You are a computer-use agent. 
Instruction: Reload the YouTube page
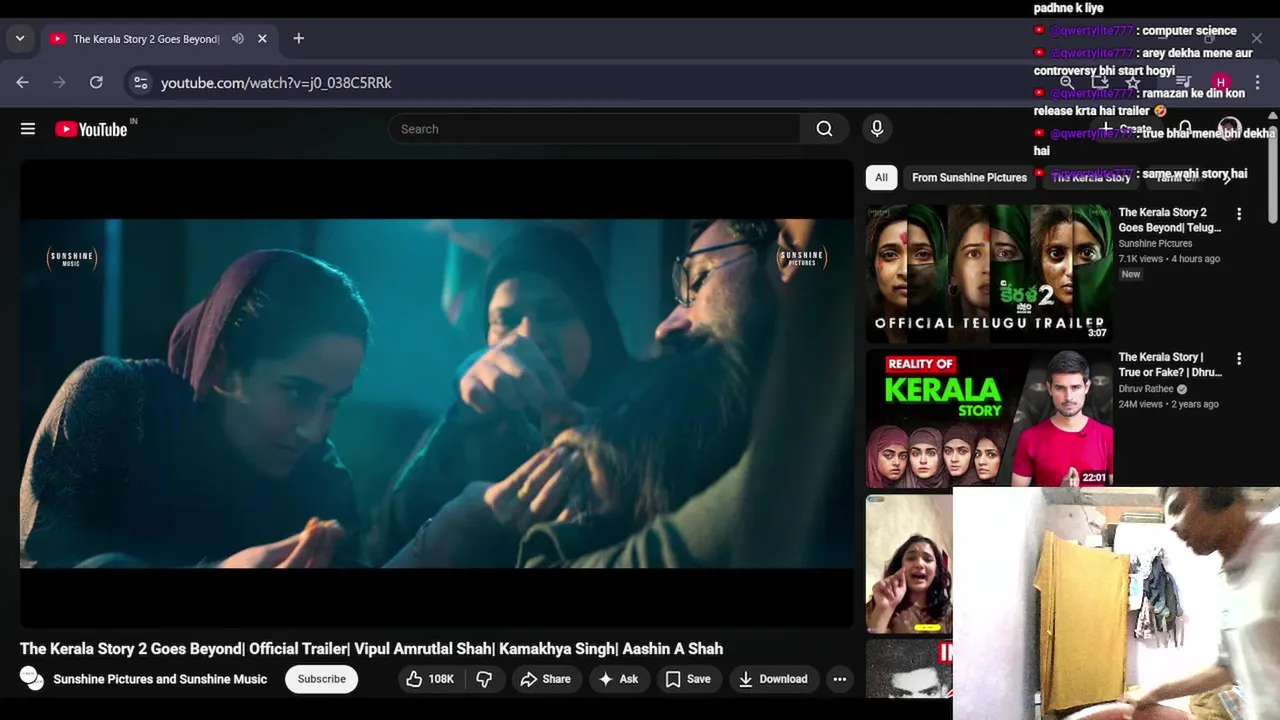coord(96,83)
